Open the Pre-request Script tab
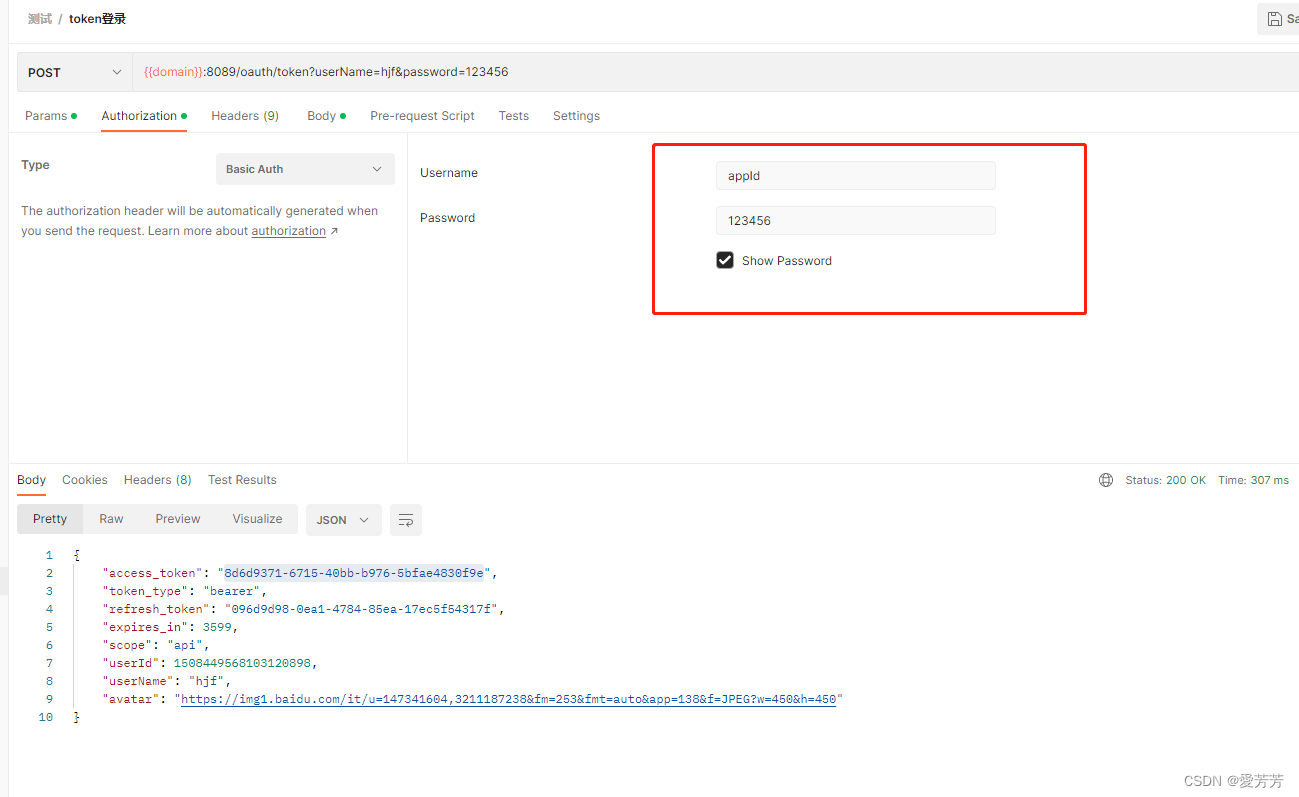1299x797 pixels. (421, 115)
